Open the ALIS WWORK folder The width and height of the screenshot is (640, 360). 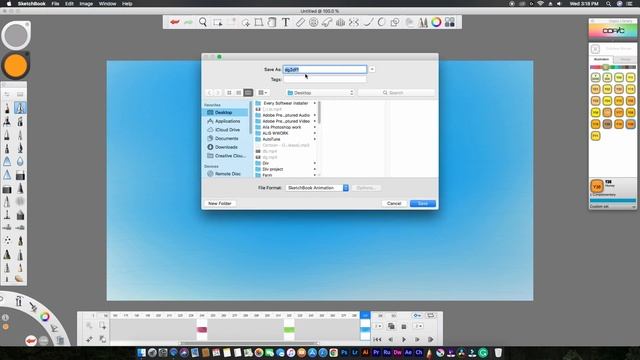point(275,133)
